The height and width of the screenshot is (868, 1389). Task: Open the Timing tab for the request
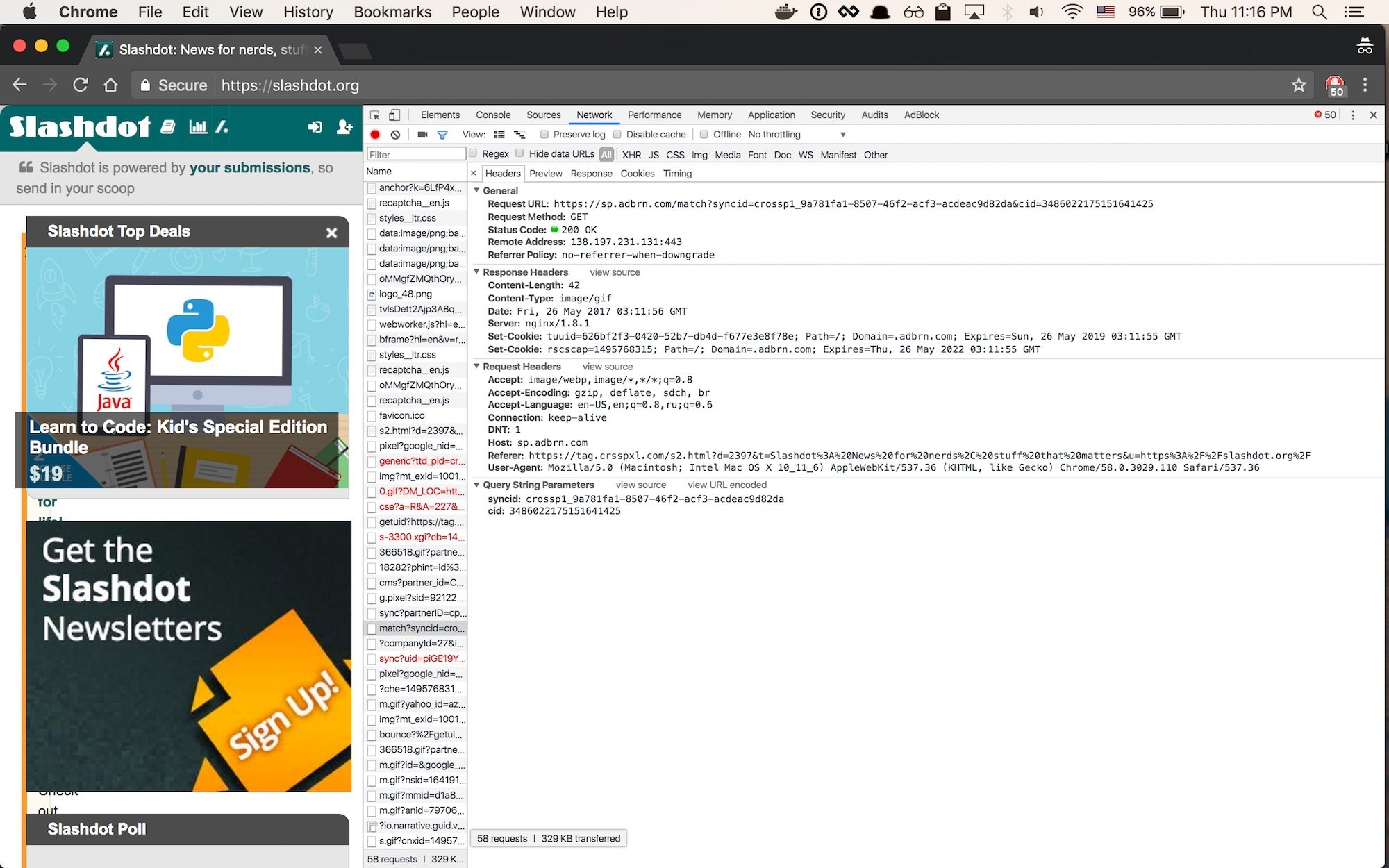coord(677,174)
